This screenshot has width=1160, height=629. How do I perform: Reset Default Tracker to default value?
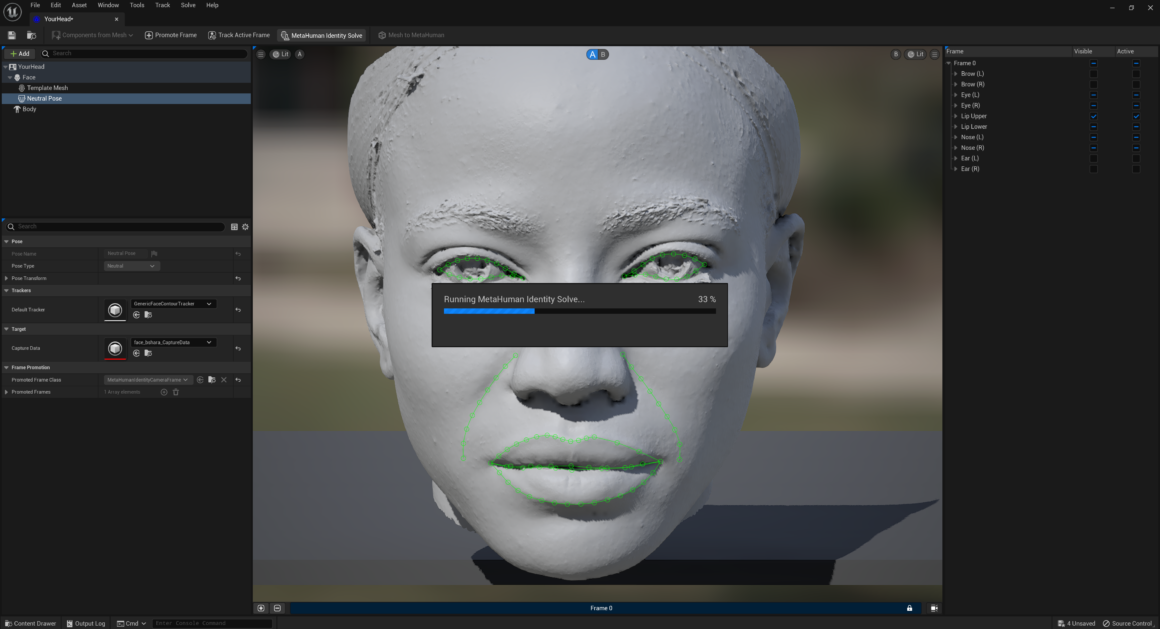click(x=238, y=310)
